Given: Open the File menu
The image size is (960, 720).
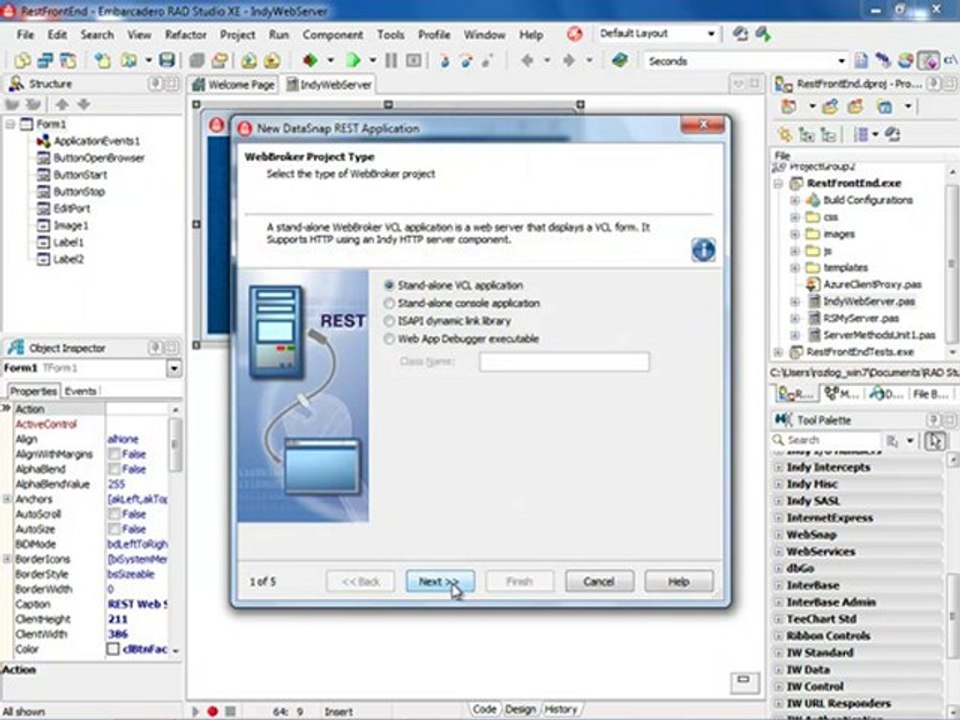Looking at the screenshot, I should (x=25, y=35).
